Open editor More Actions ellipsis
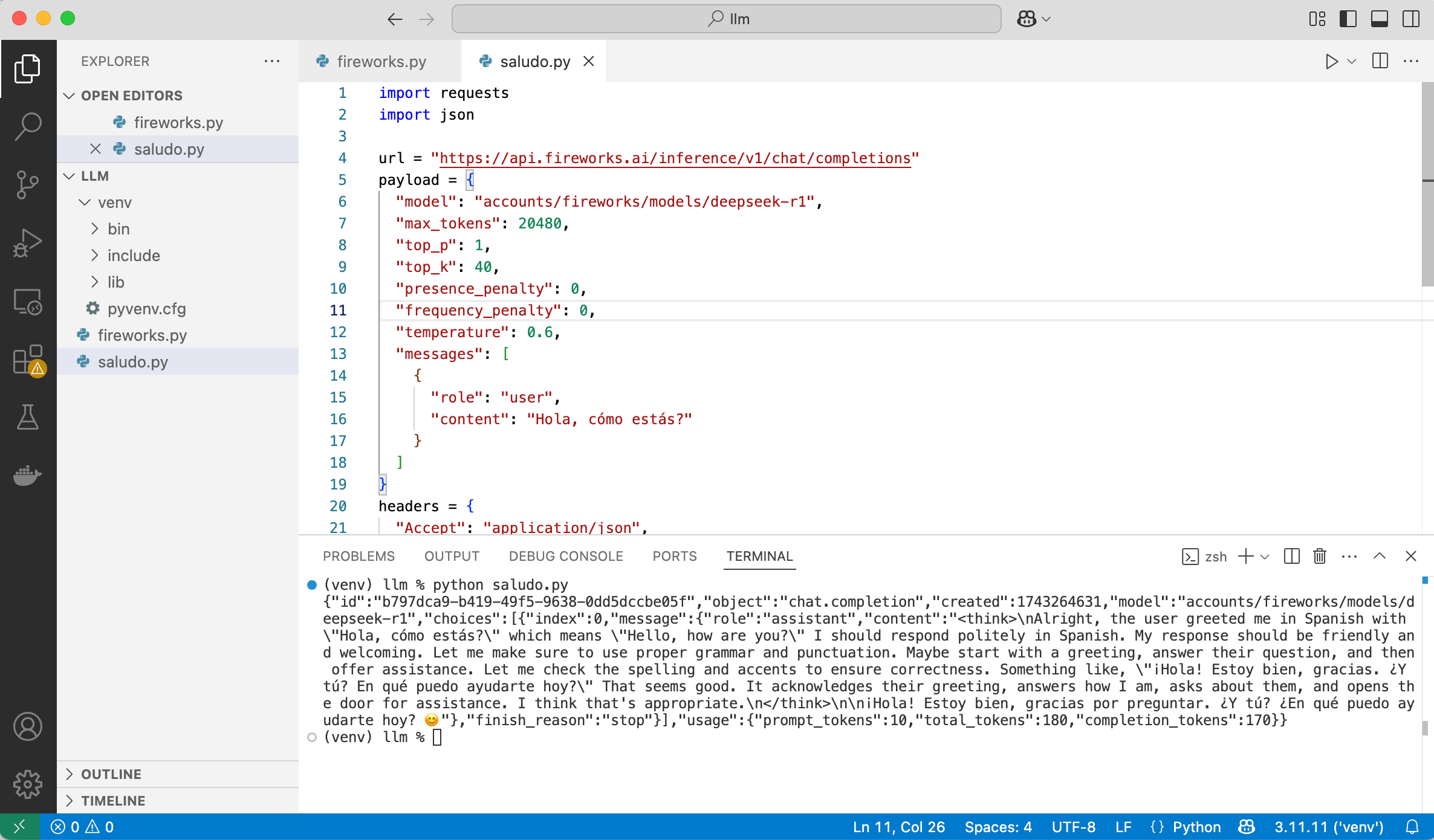The height and width of the screenshot is (840, 1434). (x=1411, y=61)
